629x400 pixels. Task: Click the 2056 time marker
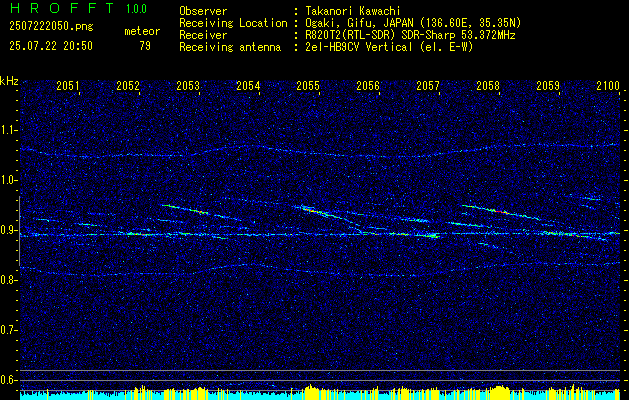pos(368,86)
